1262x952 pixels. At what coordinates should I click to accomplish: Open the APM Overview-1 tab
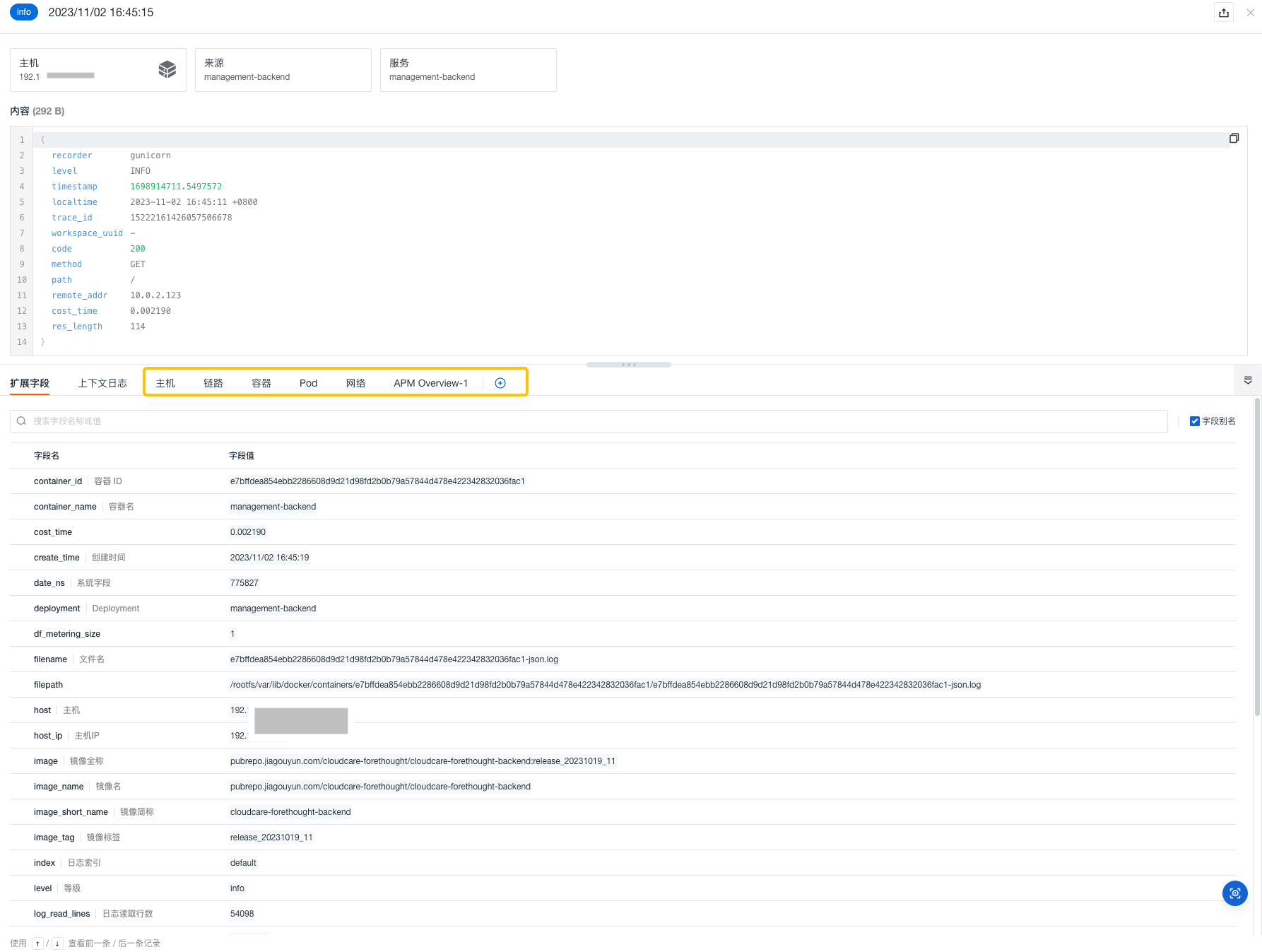[430, 383]
